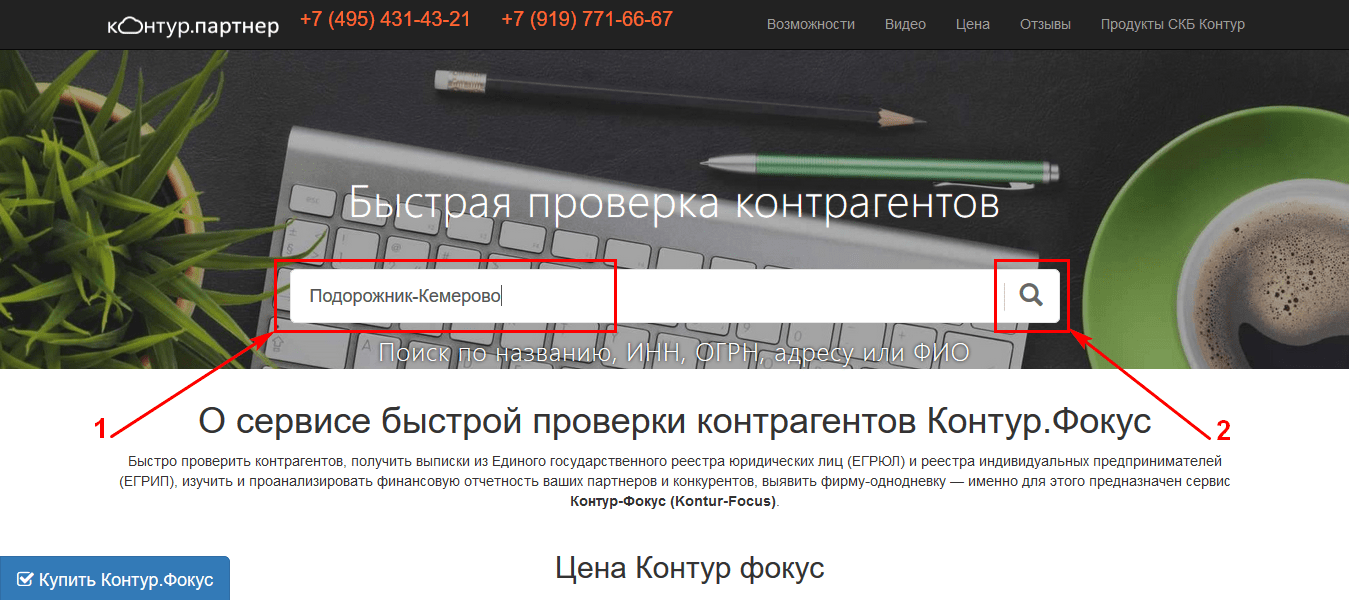1350x600 pixels.
Task: Open the Отзывы menu item
Action: click(x=1045, y=24)
